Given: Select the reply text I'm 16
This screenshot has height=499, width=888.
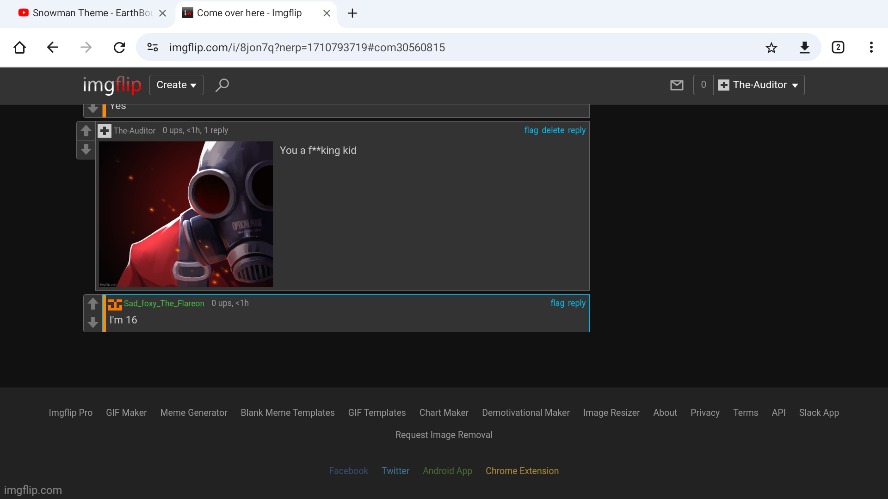Looking at the screenshot, I should [123, 320].
